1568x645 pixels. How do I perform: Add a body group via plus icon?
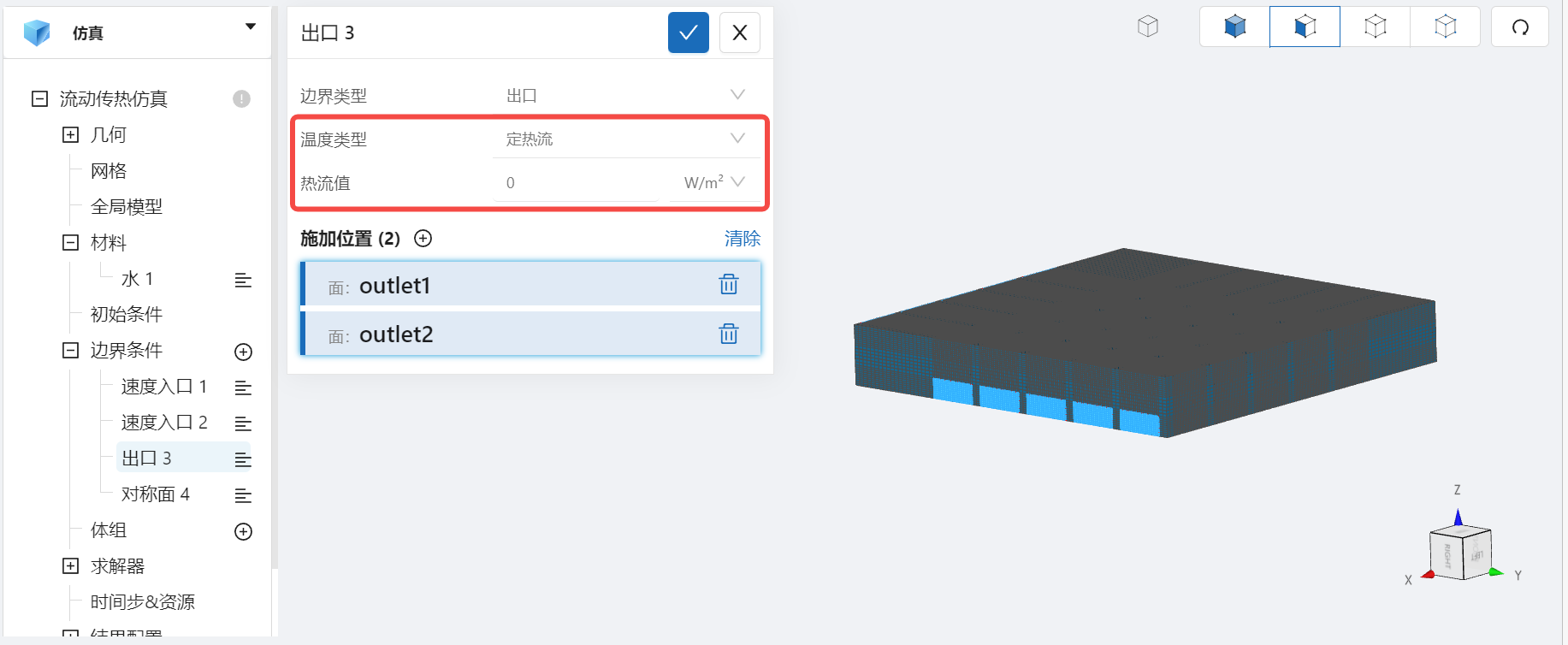pyautogui.click(x=243, y=531)
